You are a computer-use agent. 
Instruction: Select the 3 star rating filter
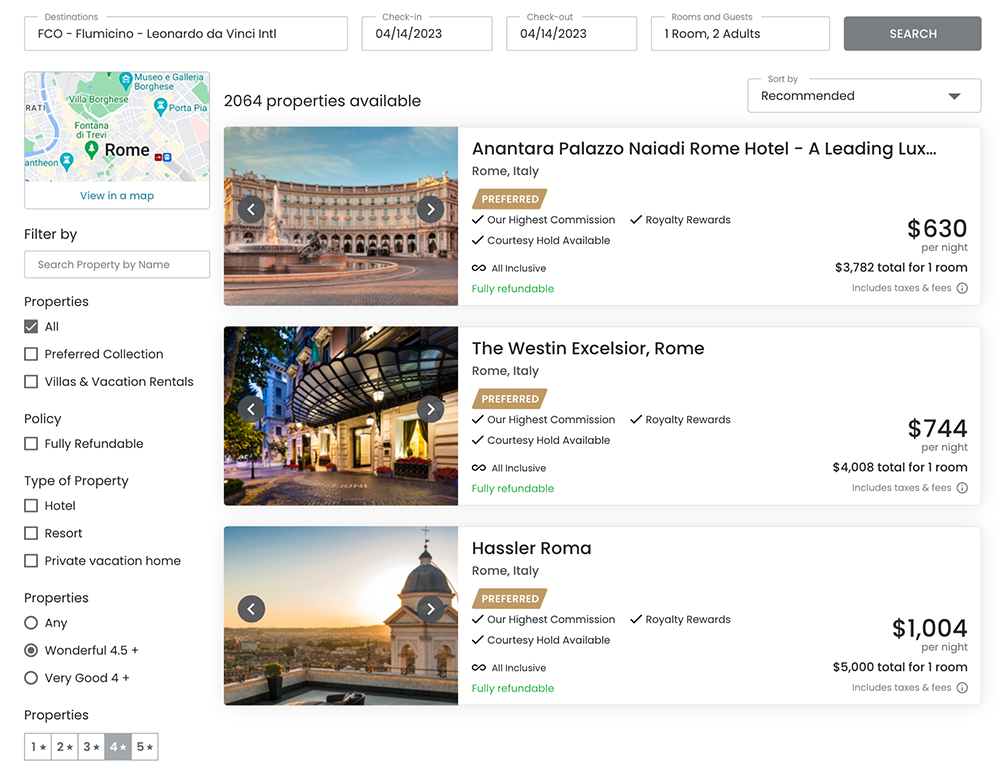[92, 747]
